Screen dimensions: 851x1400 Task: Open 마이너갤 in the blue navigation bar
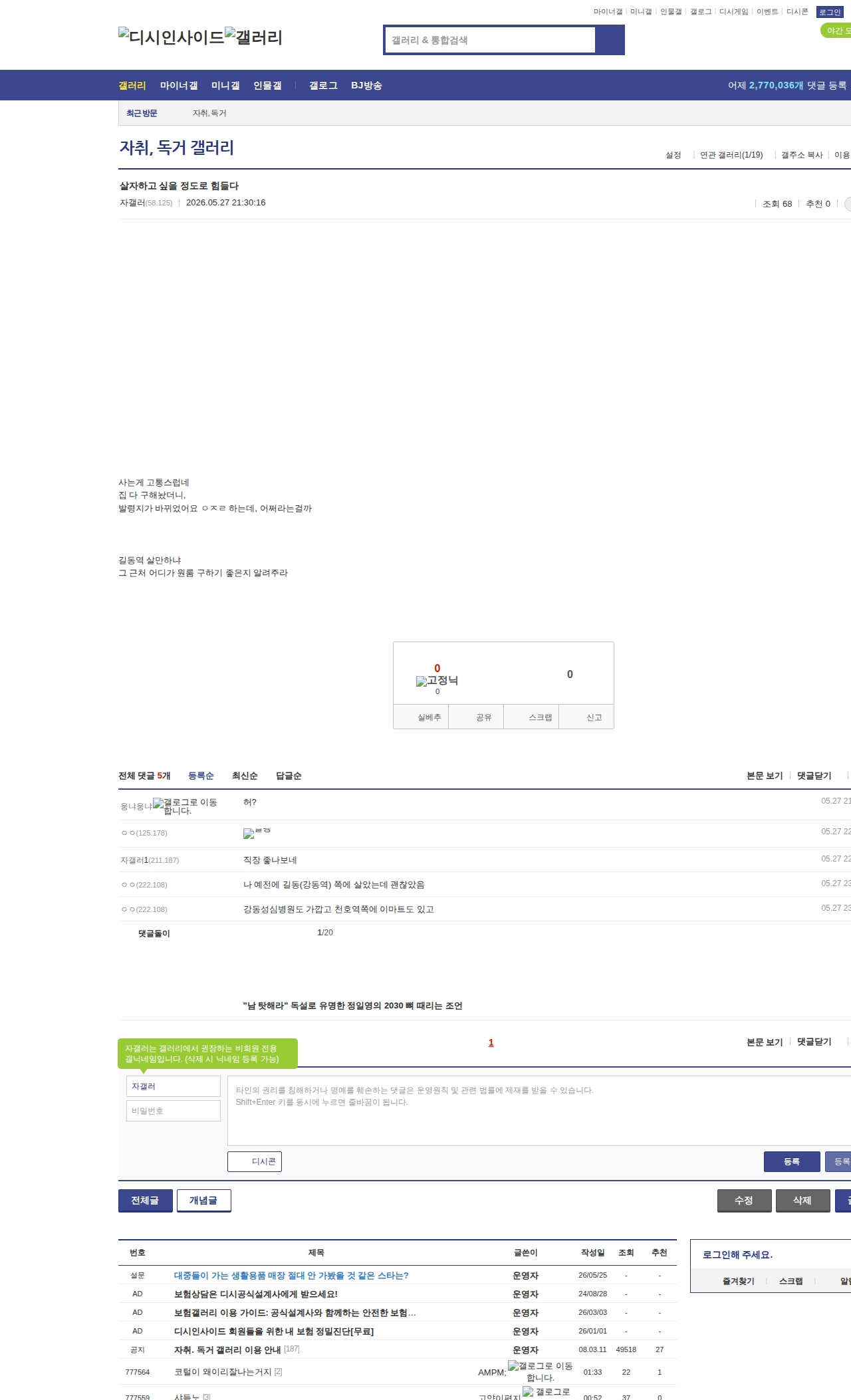[x=179, y=85]
